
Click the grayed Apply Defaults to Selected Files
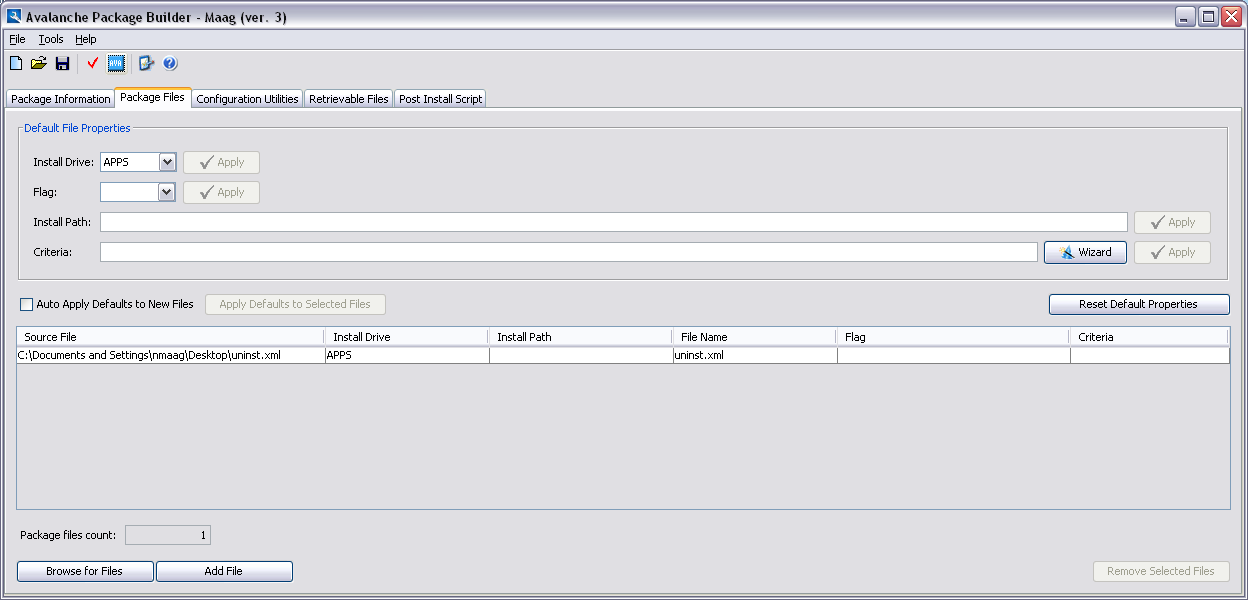tap(295, 304)
